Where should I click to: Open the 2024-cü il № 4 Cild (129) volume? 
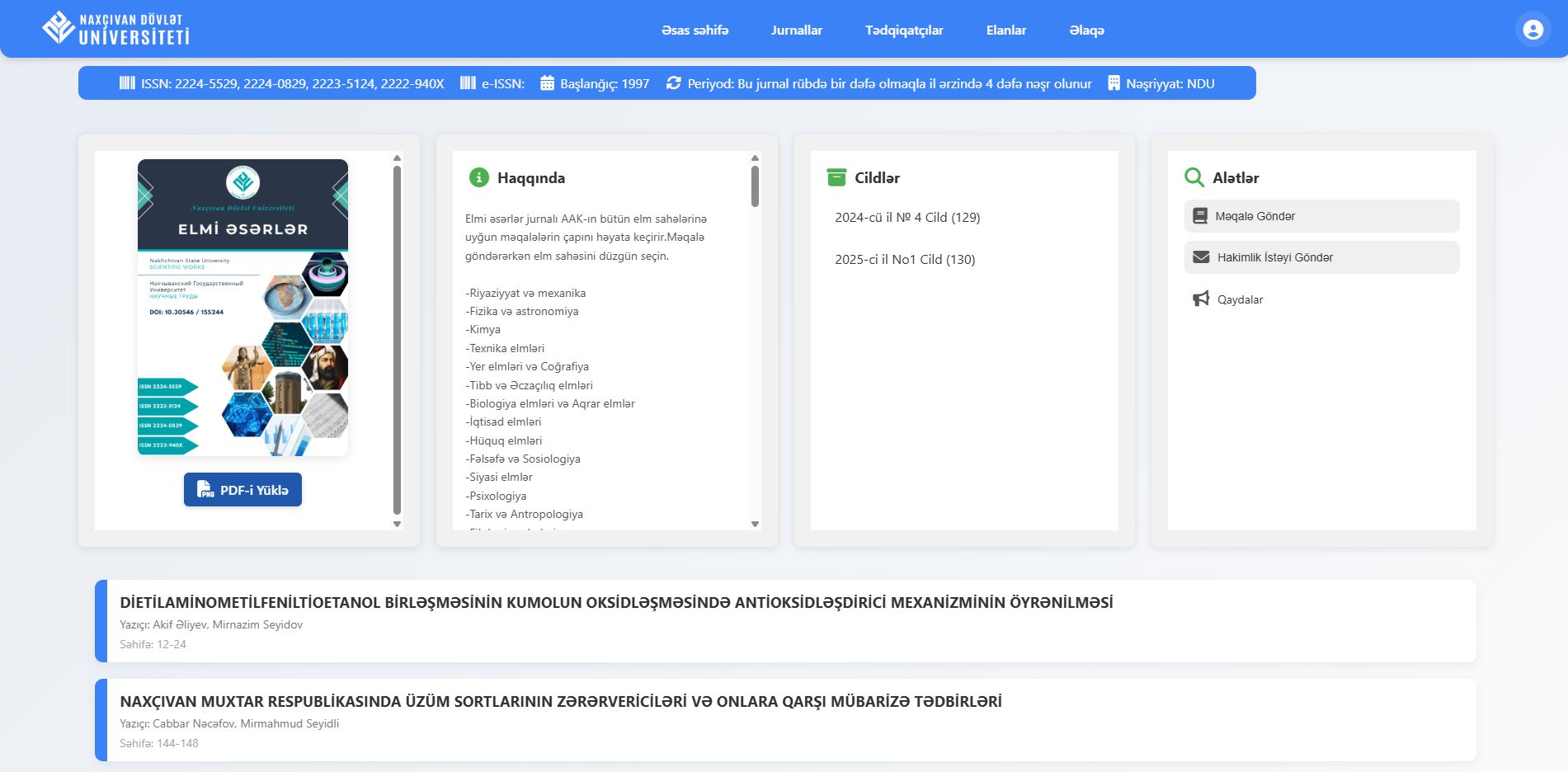(907, 216)
